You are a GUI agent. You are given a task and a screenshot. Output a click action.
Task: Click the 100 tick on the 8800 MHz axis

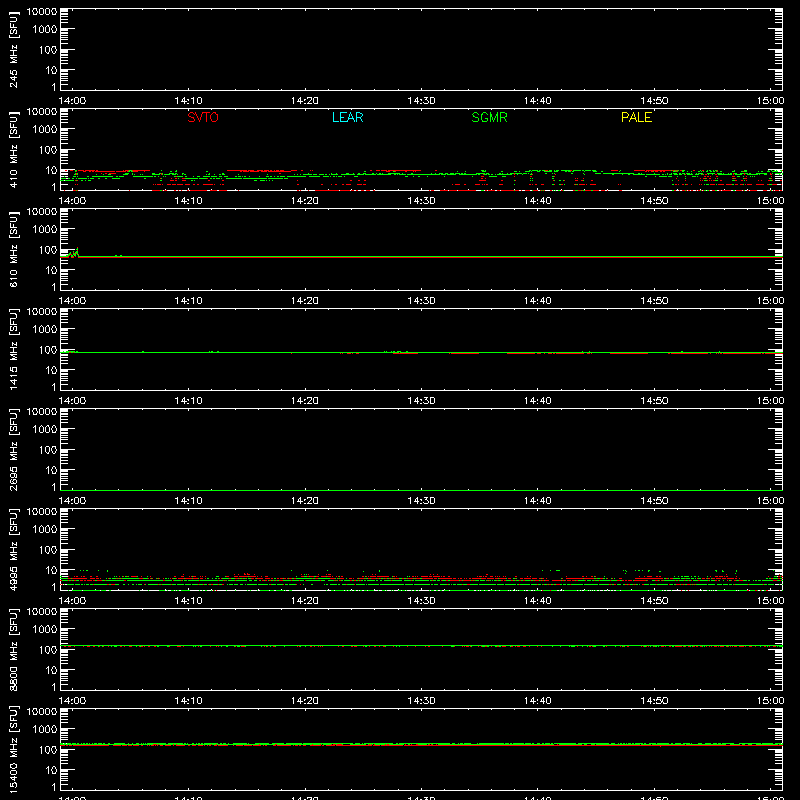48,650
